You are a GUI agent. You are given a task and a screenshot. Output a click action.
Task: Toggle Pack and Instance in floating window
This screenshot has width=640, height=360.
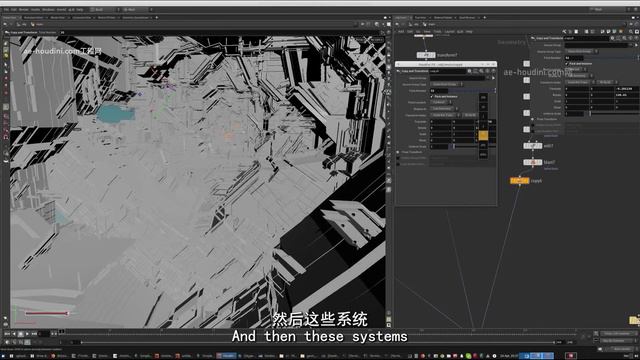click(x=432, y=96)
